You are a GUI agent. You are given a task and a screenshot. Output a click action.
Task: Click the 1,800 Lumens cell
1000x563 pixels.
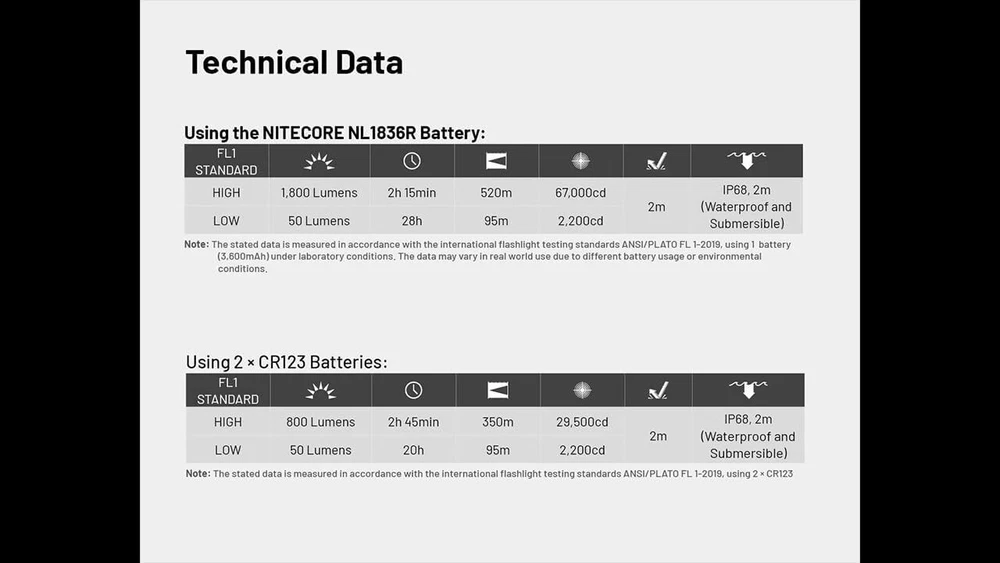point(319,193)
